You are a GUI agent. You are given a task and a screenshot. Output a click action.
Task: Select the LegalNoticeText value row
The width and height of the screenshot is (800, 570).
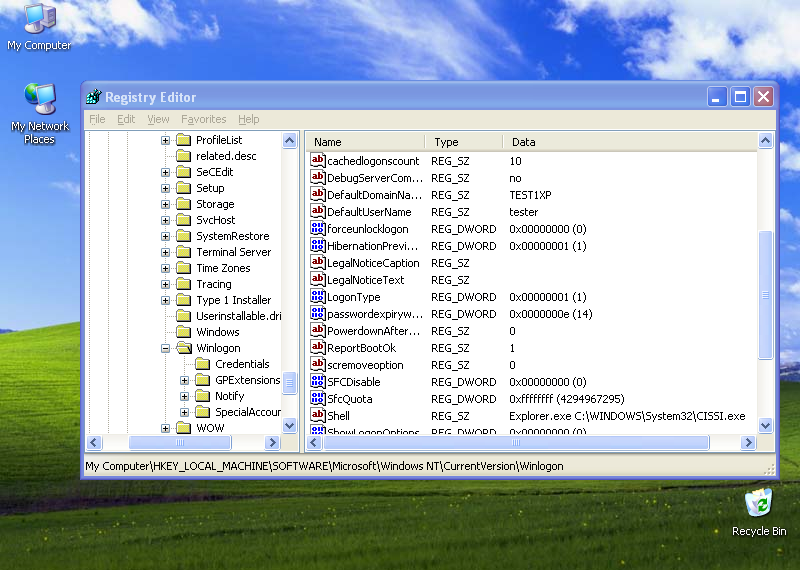(x=532, y=280)
